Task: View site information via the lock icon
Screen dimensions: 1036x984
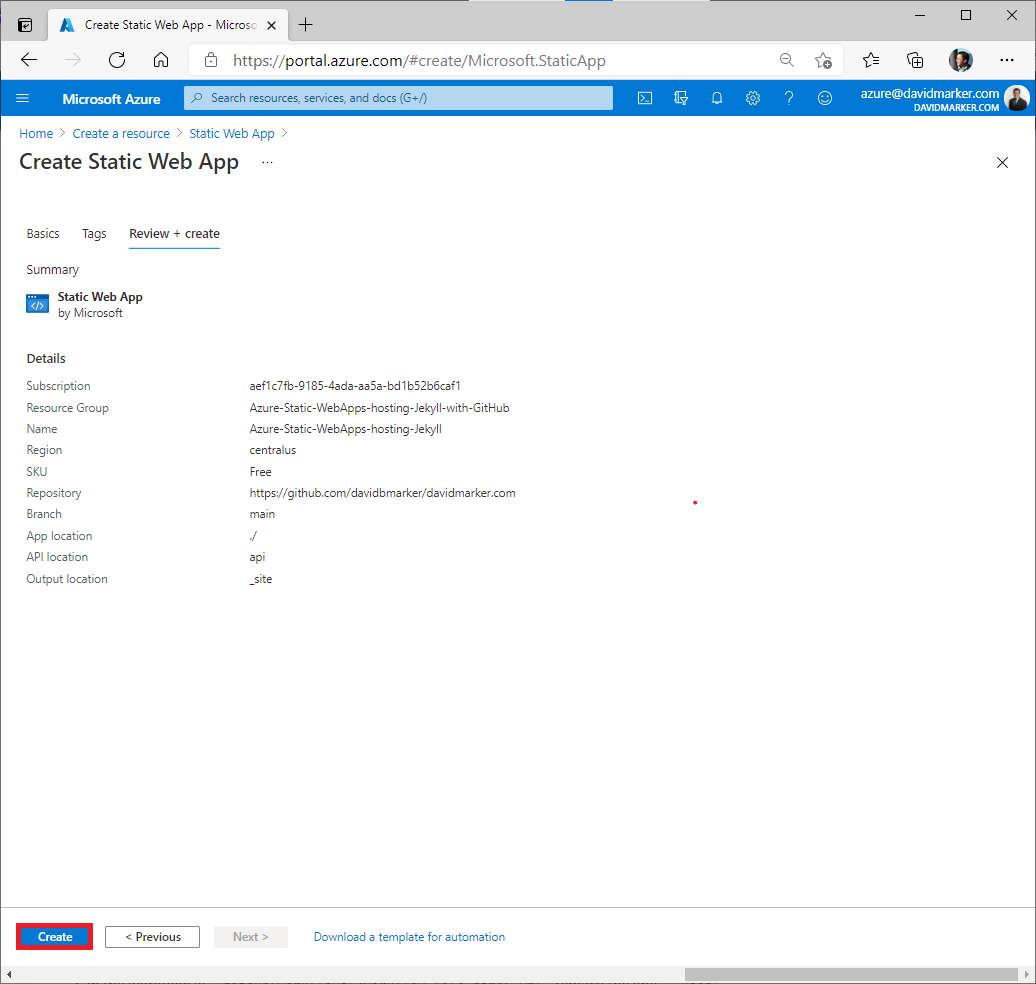Action: pos(211,60)
